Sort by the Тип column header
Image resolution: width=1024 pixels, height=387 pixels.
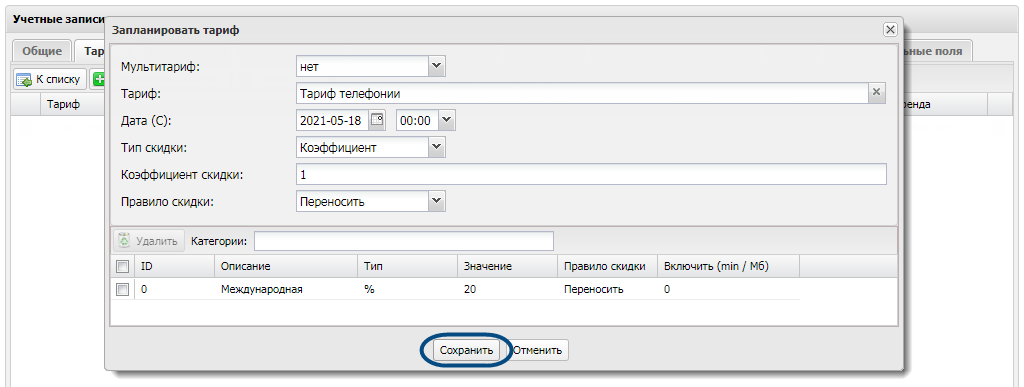(x=408, y=266)
